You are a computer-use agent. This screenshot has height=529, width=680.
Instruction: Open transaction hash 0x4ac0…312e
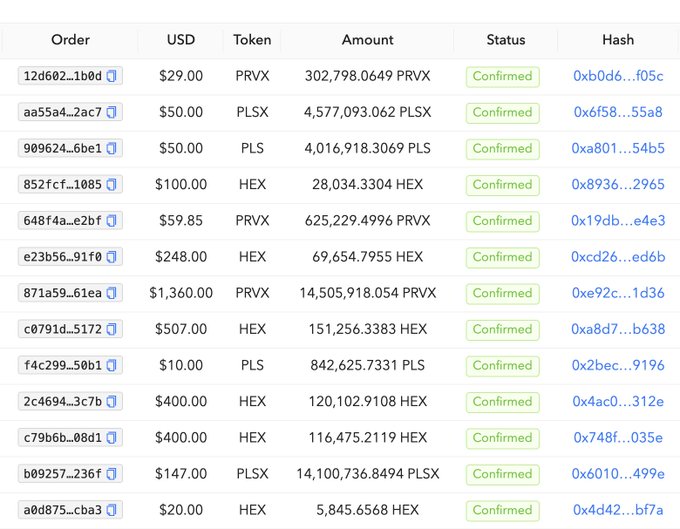point(618,401)
